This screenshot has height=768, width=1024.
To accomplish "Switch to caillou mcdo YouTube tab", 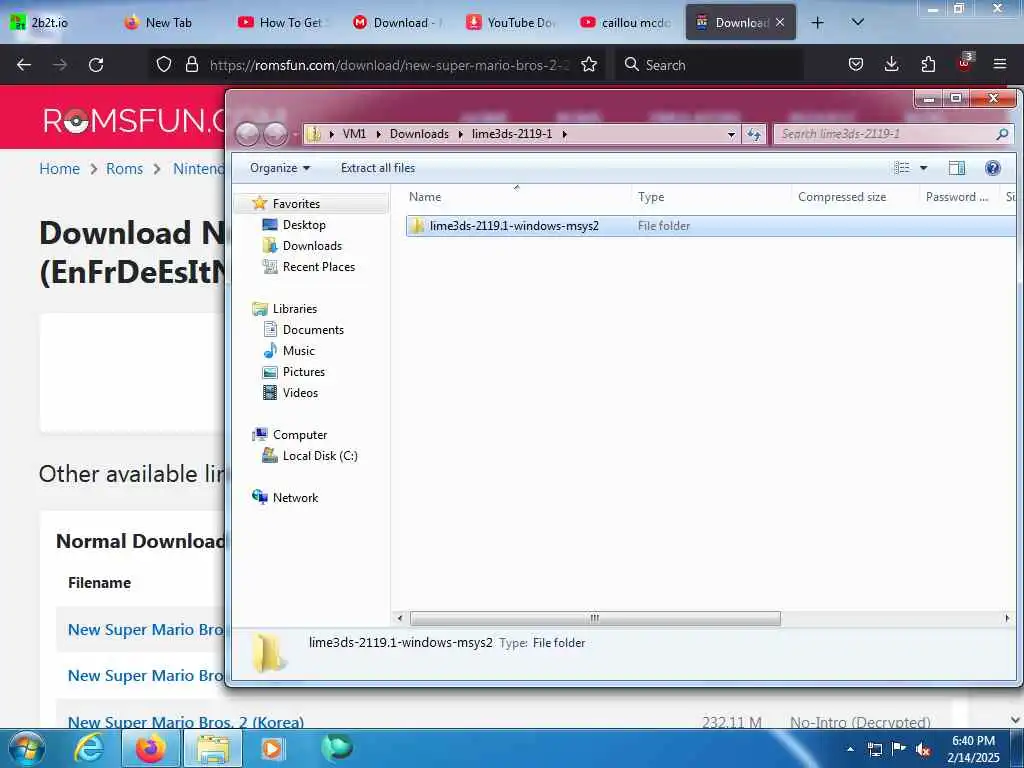I will 626,23.
